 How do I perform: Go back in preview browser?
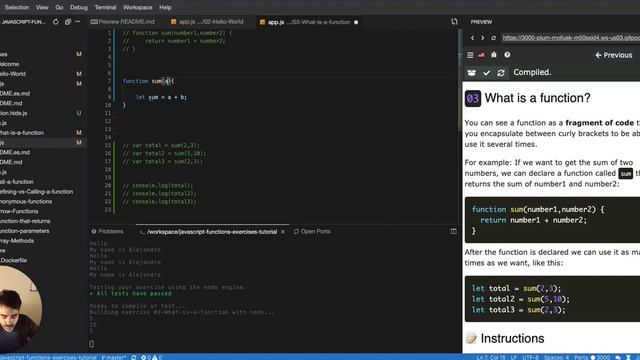click(x=472, y=38)
